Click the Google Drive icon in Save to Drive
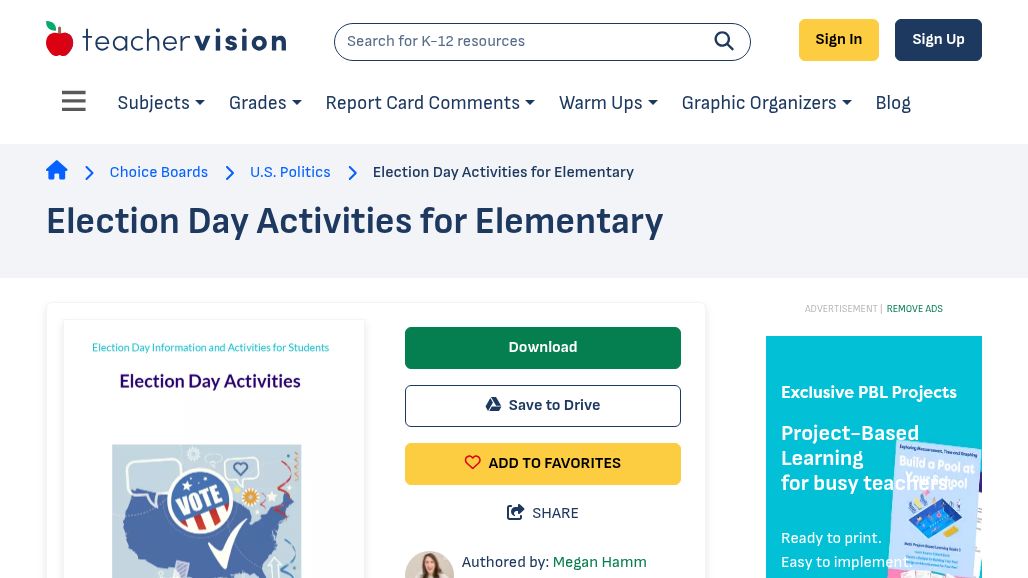Image resolution: width=1028 pixels, height=578 pixels. click(x=493, y=405)
